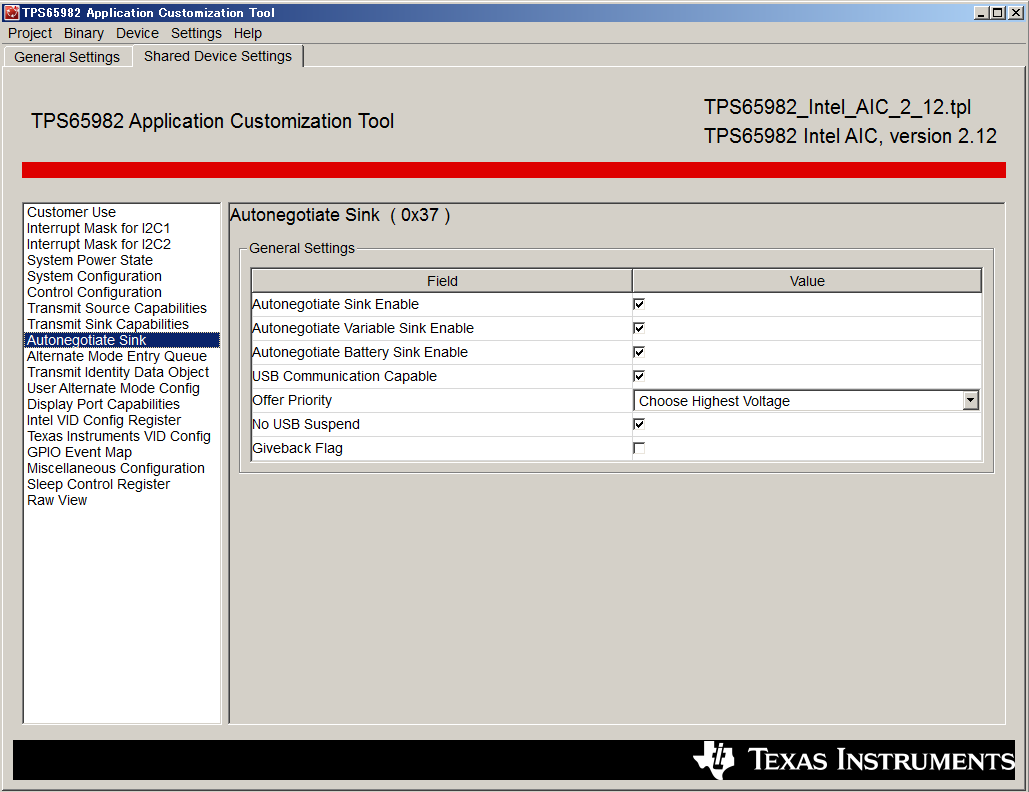Maximize the application window
1029x792 pixels.
click(998, 12)
